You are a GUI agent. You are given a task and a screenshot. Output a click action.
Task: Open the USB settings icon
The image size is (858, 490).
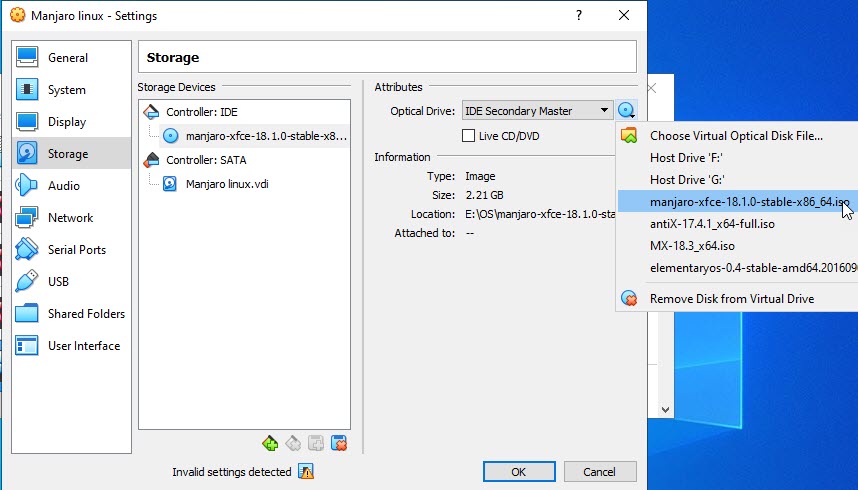click(x=27, y=281)
